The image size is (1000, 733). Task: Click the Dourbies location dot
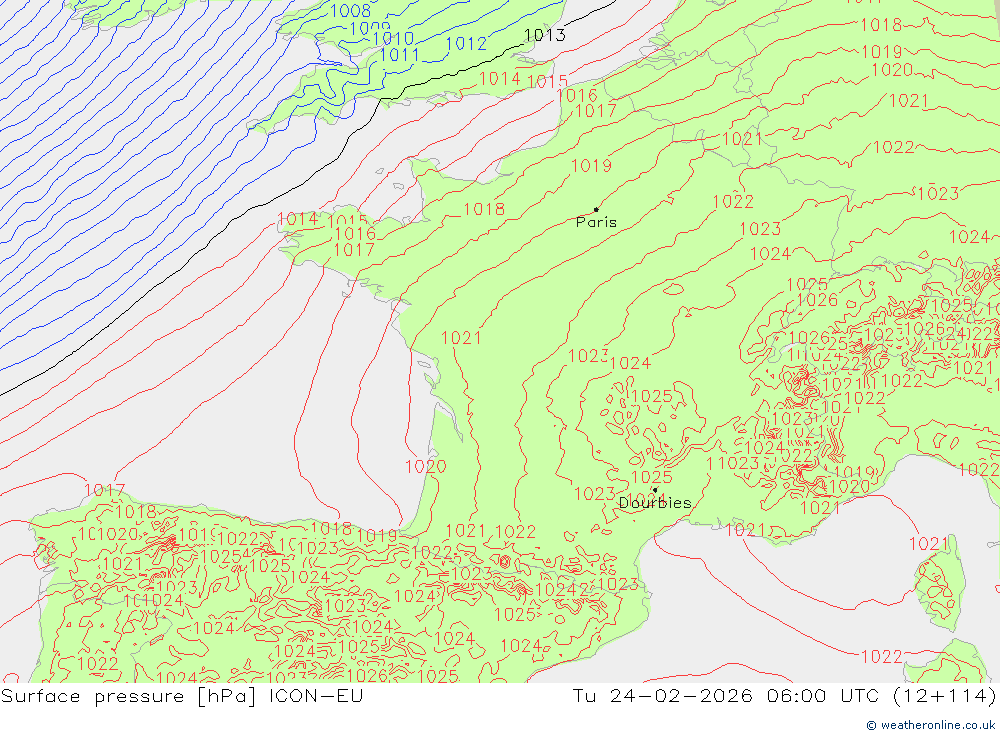tap(655, 491)
